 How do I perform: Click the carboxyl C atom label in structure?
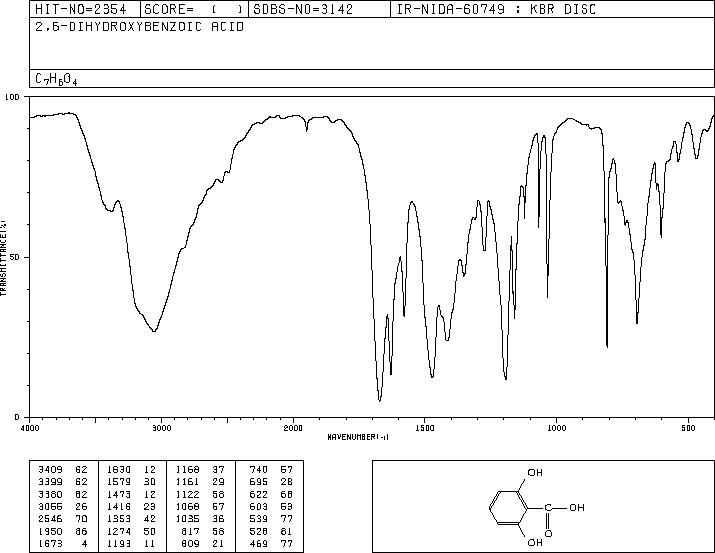(548, 508)
